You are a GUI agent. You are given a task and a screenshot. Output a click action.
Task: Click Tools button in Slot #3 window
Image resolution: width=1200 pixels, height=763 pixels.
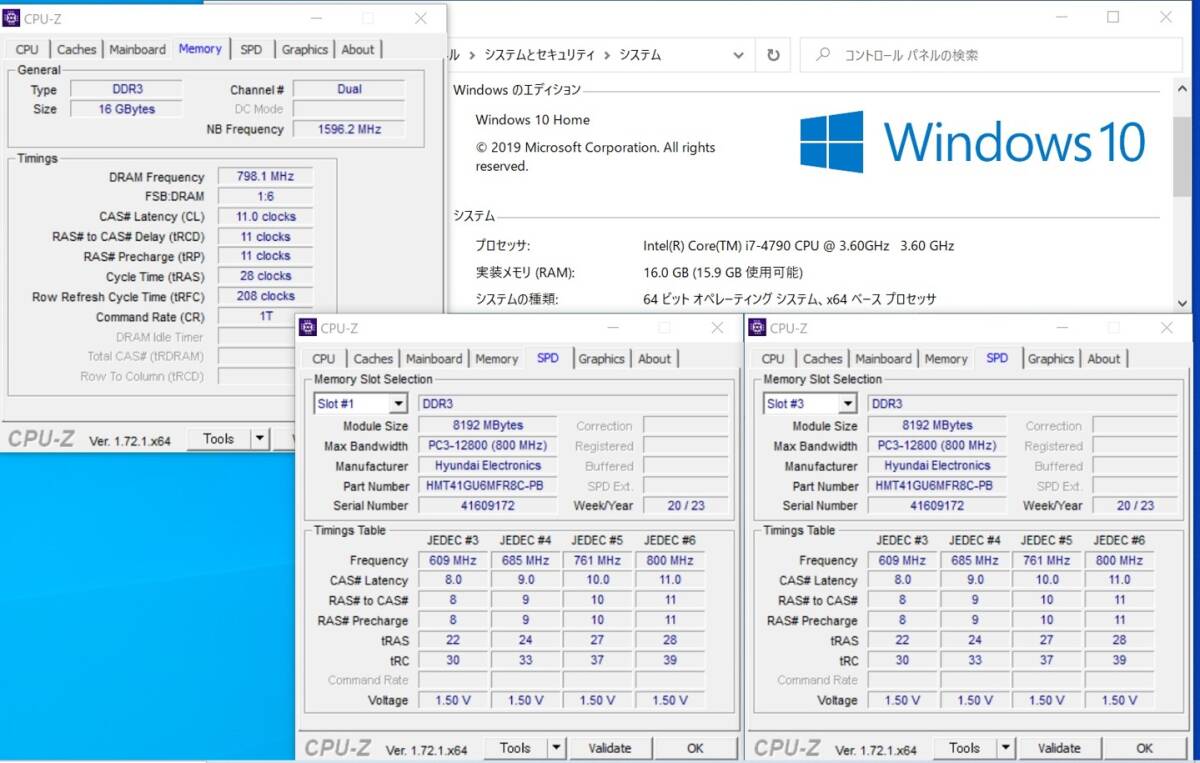964,747
